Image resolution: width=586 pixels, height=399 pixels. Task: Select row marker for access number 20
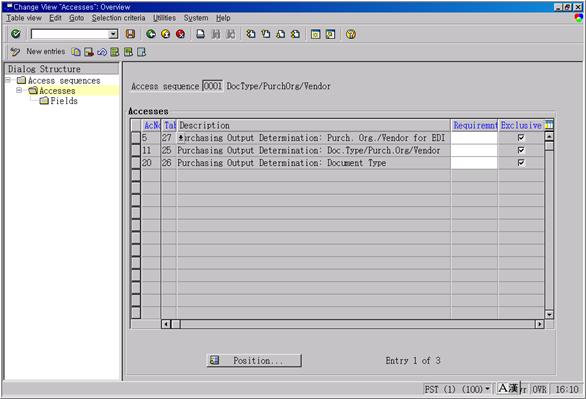click(x=136, y=163)
